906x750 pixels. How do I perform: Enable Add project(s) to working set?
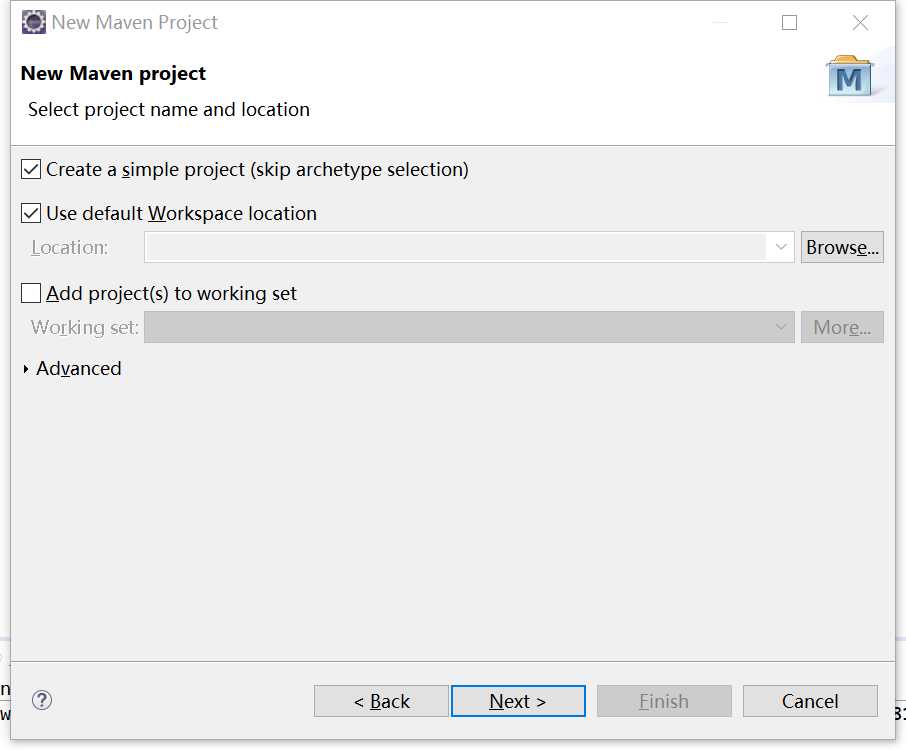pos(31,293)
